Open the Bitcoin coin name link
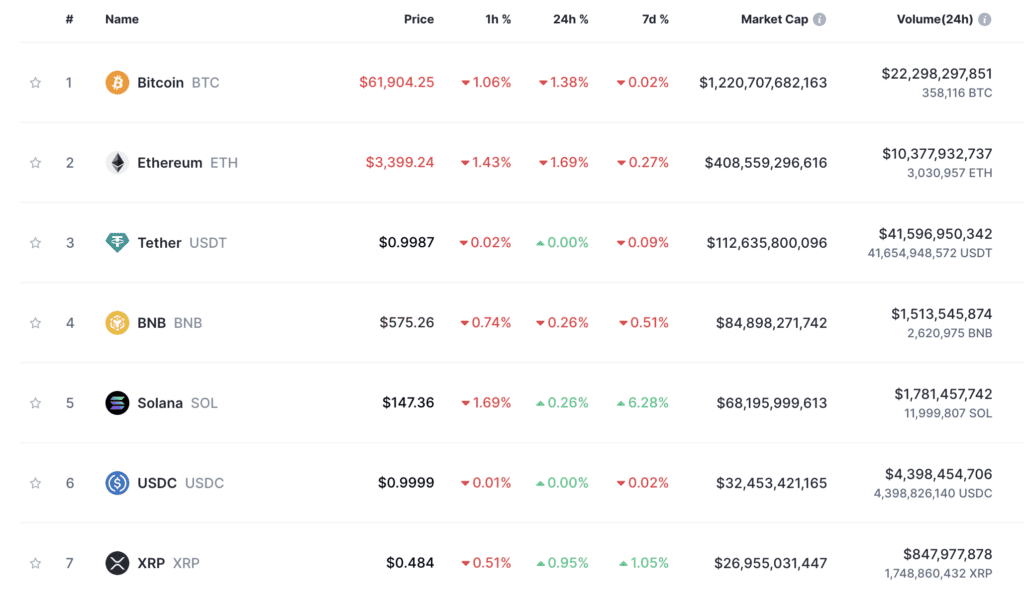Screen dimensions: 1024x592 161,82
